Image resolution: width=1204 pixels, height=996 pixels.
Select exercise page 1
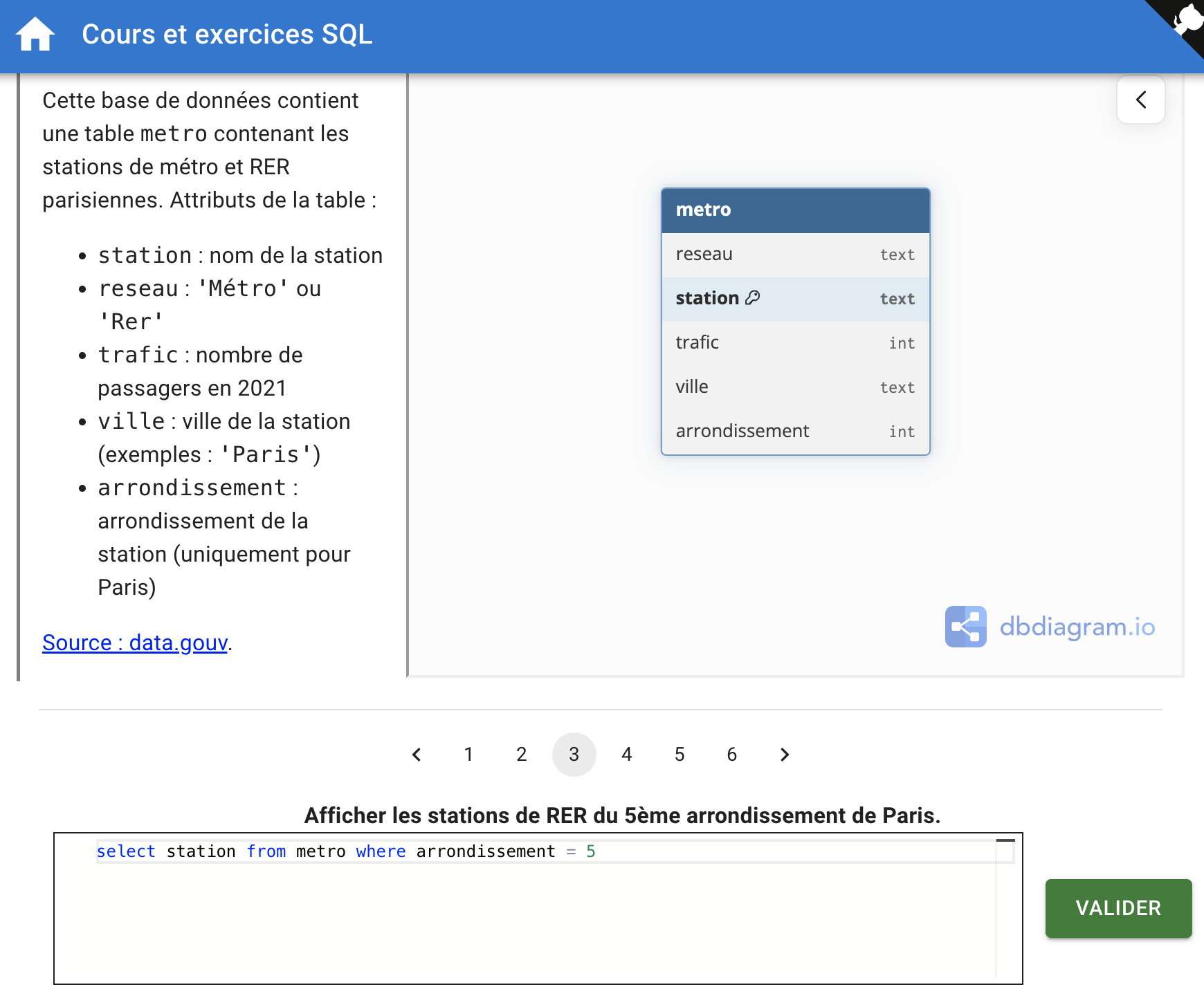pyautogui.click(x=468, y=755)
